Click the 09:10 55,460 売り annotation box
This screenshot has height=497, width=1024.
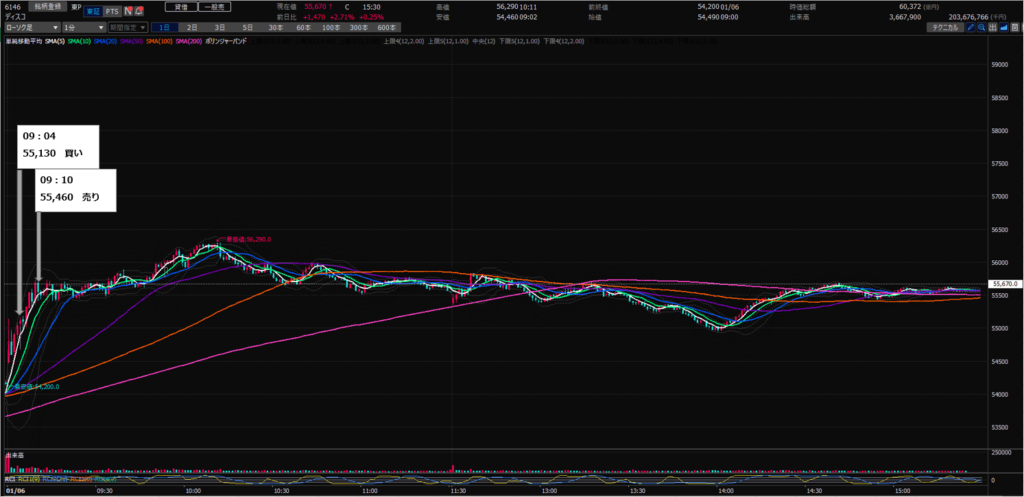(x=77, y=191)
